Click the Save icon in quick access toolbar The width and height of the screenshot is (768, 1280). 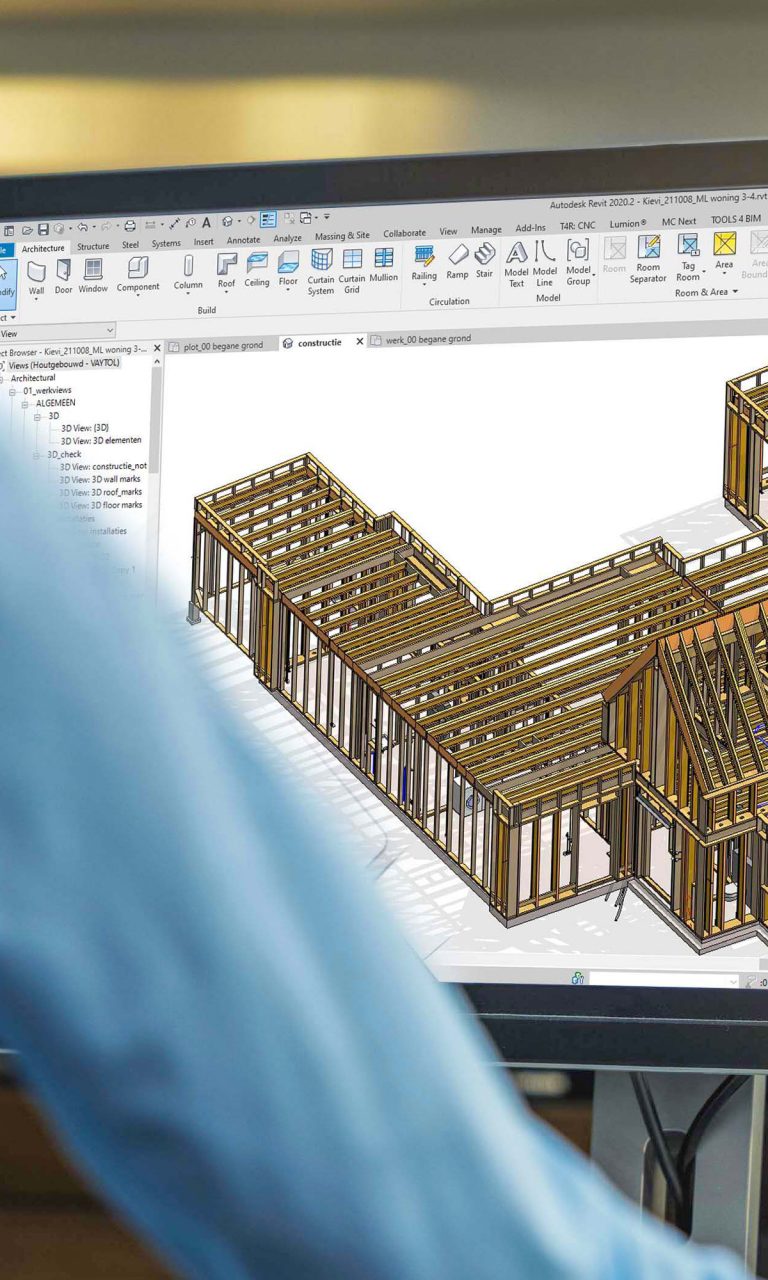point(43,229)
